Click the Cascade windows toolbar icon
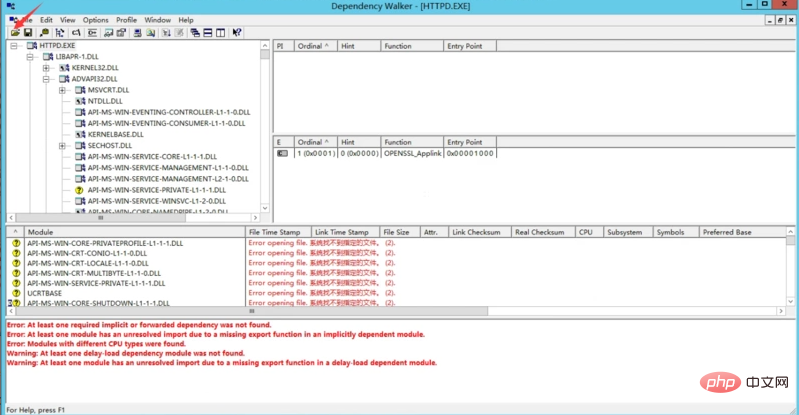 pyautogui.click(x=195, y=33)
